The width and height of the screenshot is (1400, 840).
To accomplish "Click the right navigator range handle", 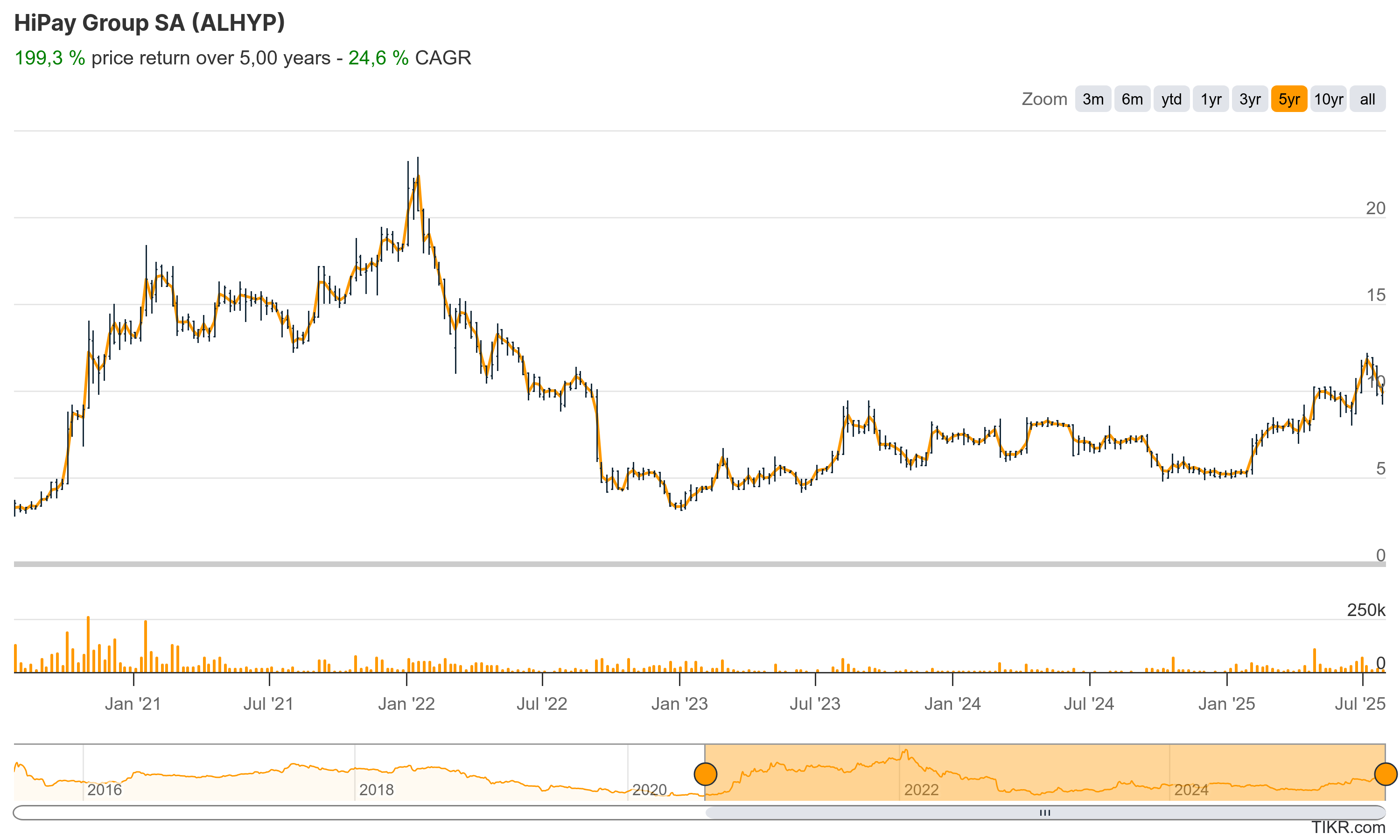I will 1385,774.
